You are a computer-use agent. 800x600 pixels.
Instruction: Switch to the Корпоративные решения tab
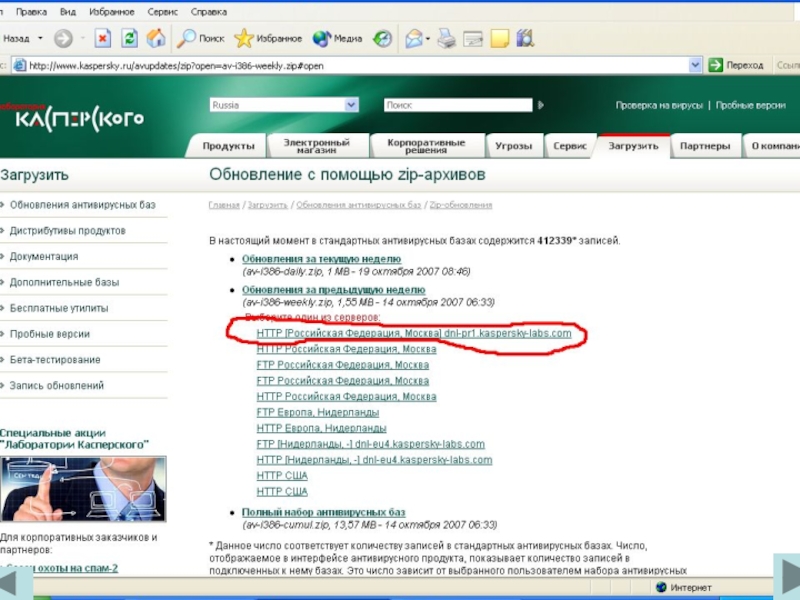[x=426, y=146]
